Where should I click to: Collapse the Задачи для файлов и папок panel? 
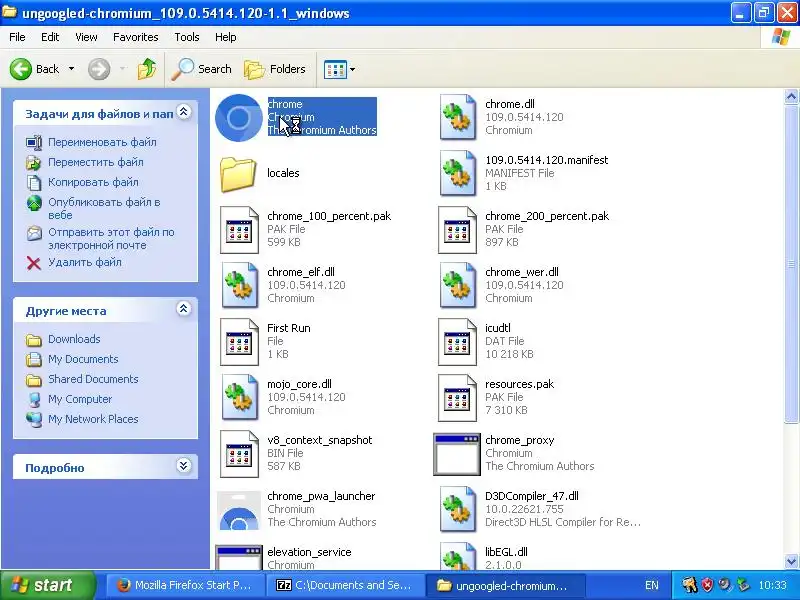point(184,112)
